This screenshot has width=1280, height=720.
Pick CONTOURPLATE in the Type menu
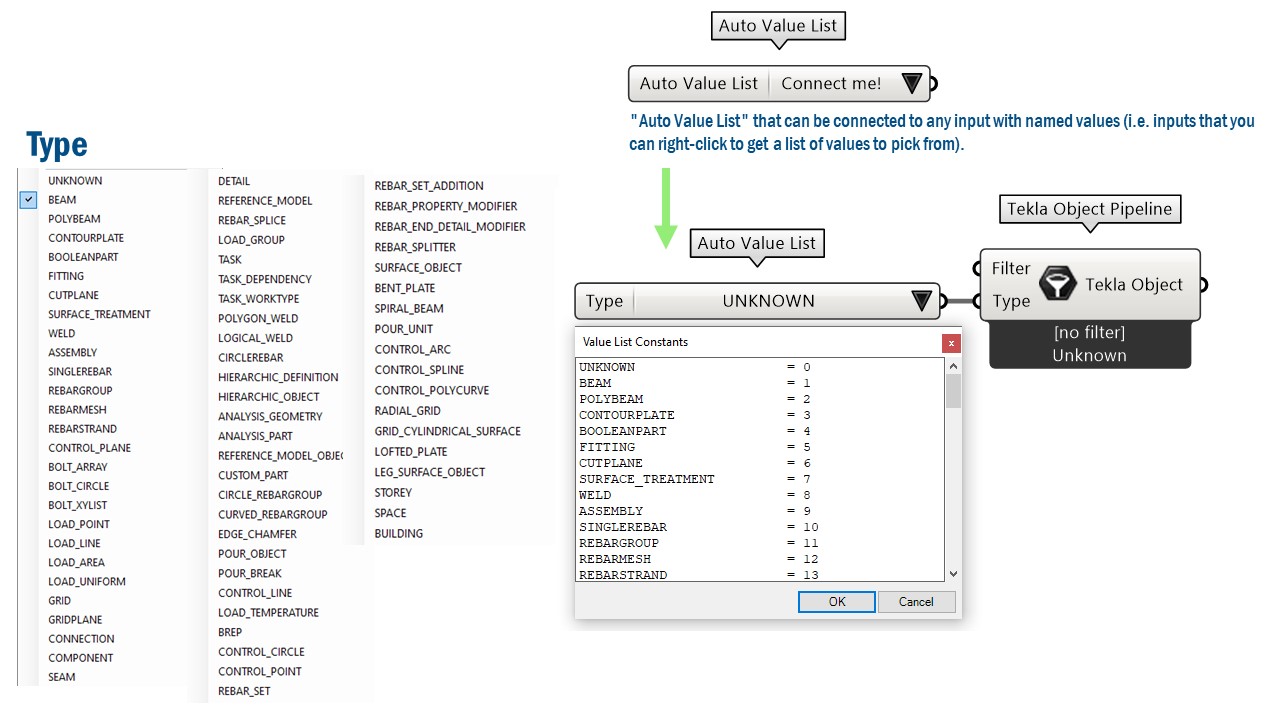pos(86,238)
